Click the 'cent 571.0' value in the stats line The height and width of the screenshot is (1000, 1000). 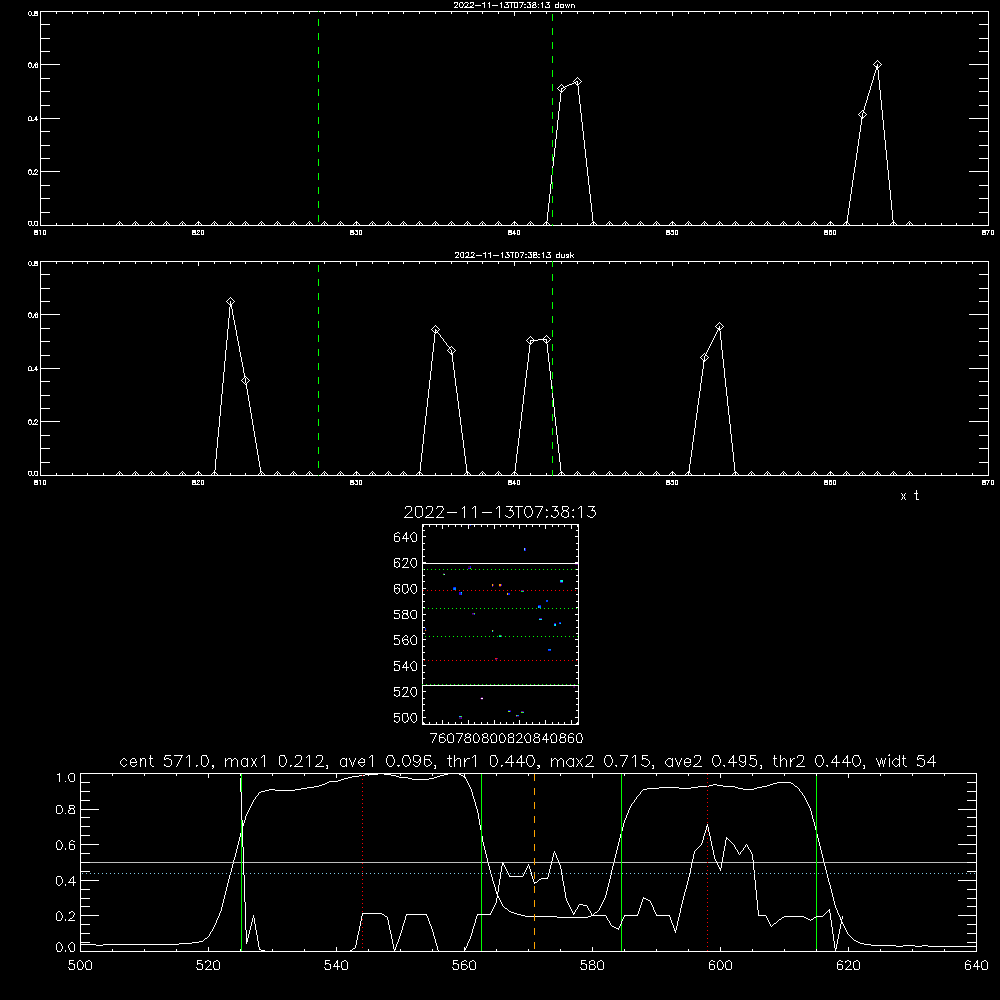[x=166, y=761]
